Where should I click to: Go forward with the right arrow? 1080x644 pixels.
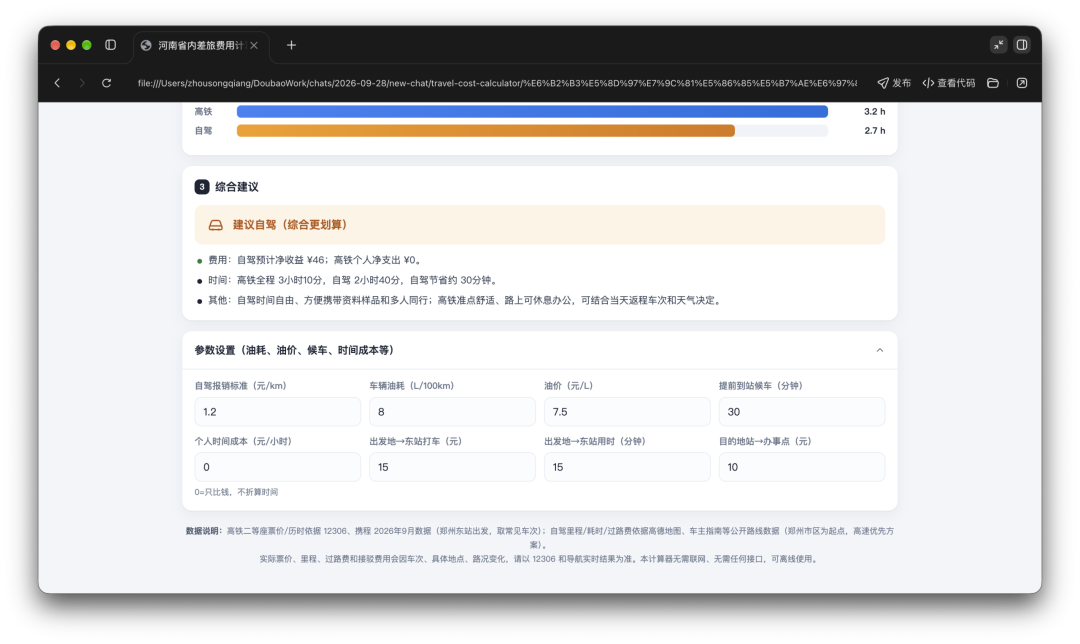pos(82,83)
